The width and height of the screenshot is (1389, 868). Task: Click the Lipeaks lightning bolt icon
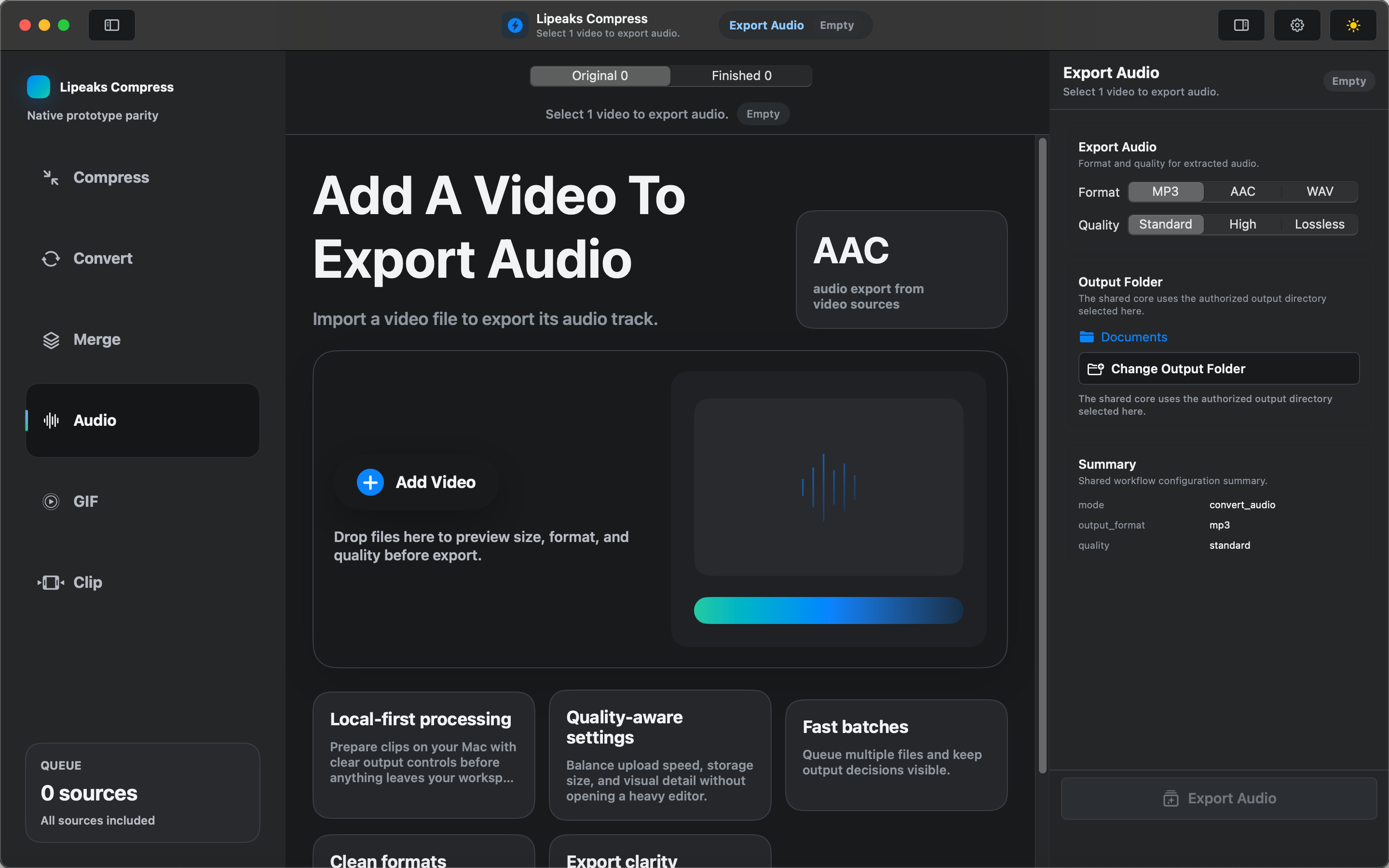coord(515,25)
